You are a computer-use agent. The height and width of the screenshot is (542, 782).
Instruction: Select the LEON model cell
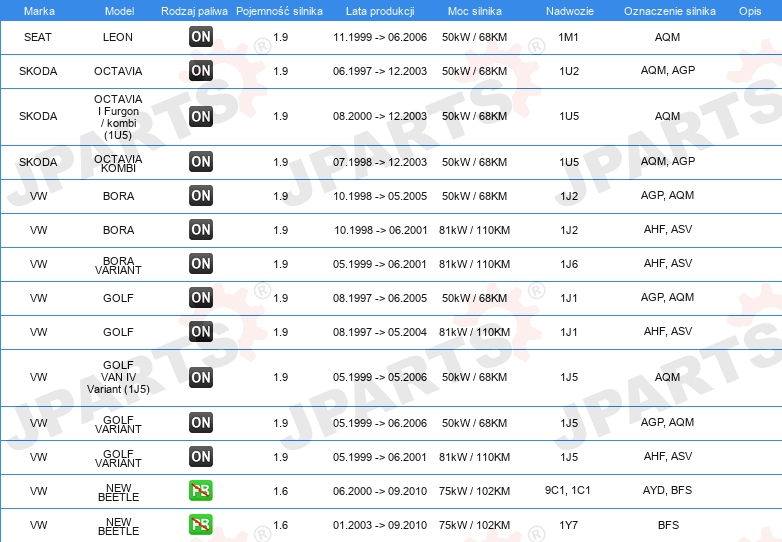tap(118, 37)
